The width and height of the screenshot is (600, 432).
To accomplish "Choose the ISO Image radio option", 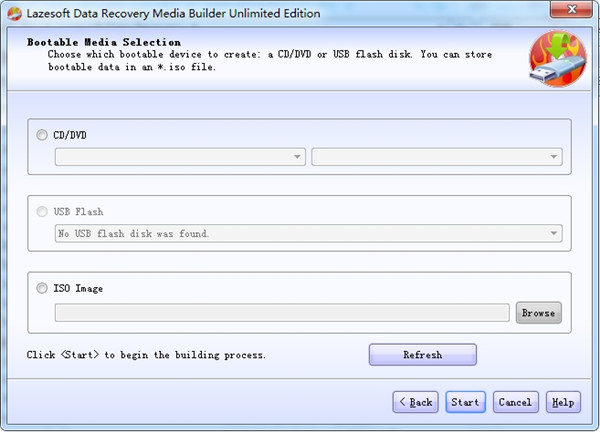I will coord(41,288).
